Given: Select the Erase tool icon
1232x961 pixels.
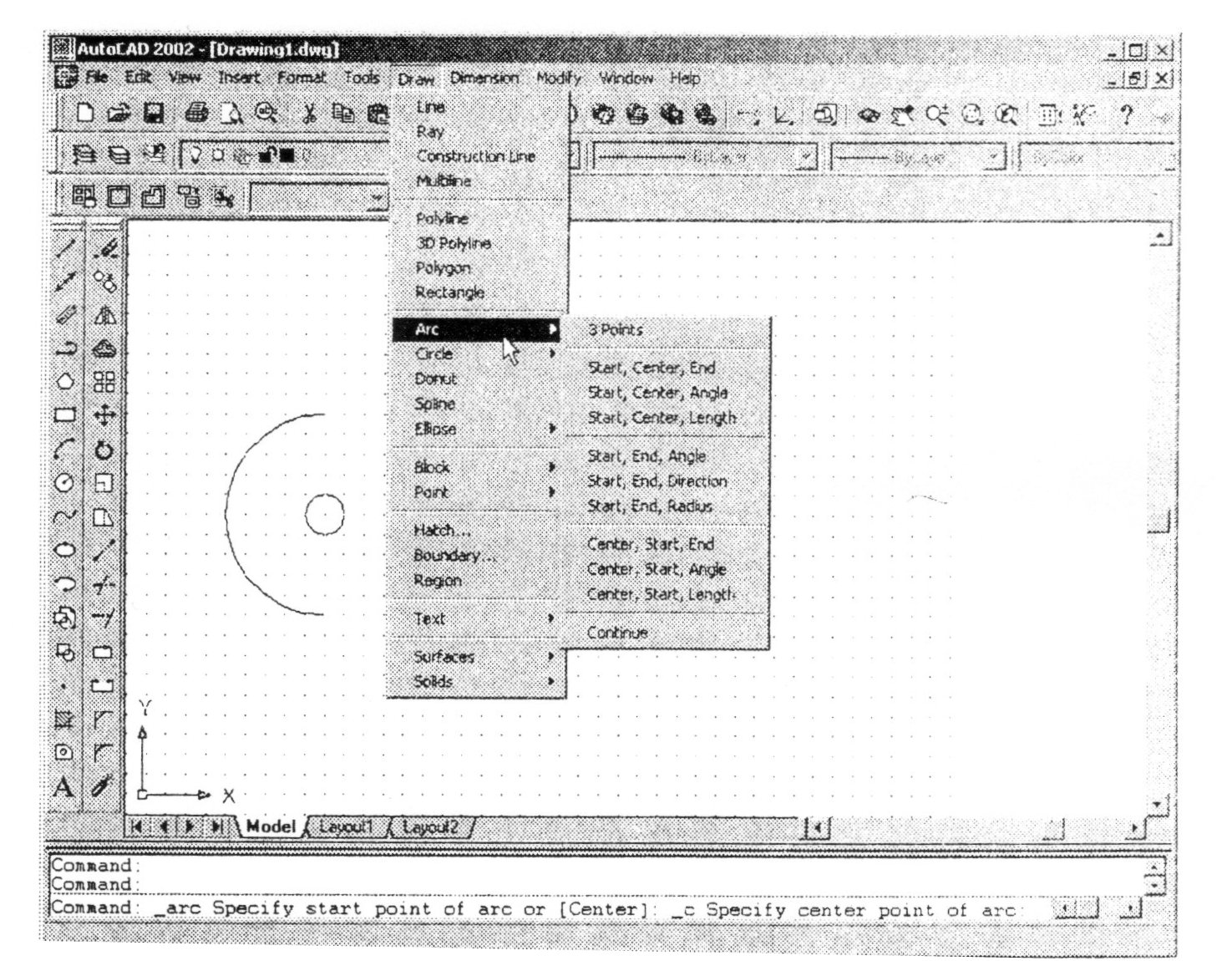Looking at the screenshot, I should pyautogui.click(x=104, y=247).
